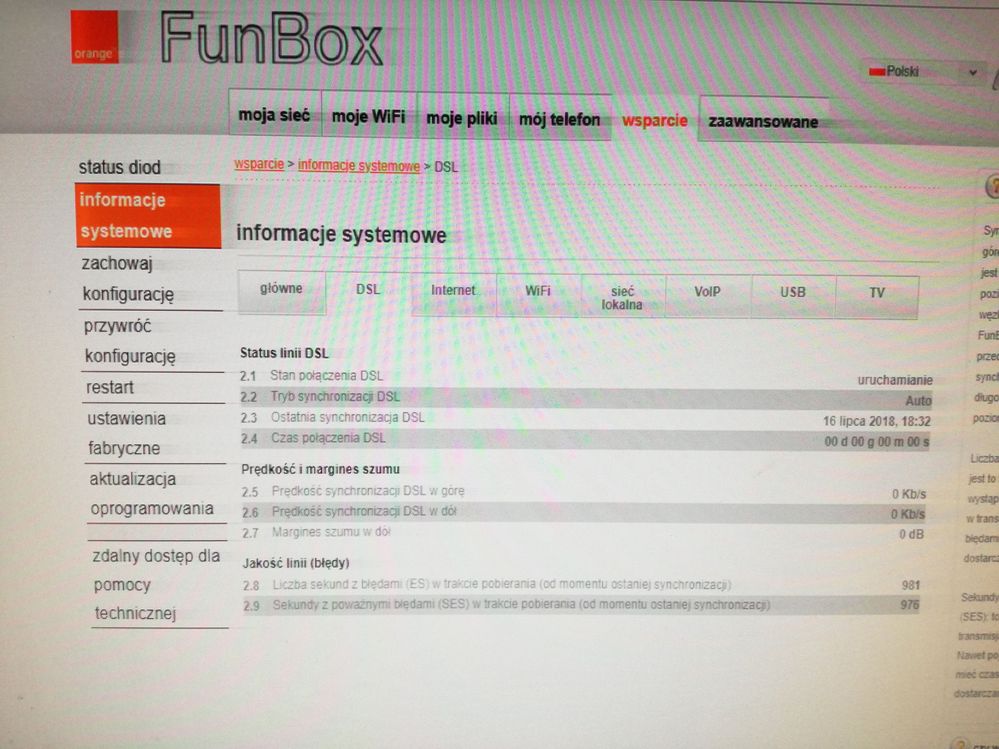This screenshot has width=999, height=749.
Task: Click the 00 d 00 g 00 m 00 s value
Action: click(x=877, y=441)
